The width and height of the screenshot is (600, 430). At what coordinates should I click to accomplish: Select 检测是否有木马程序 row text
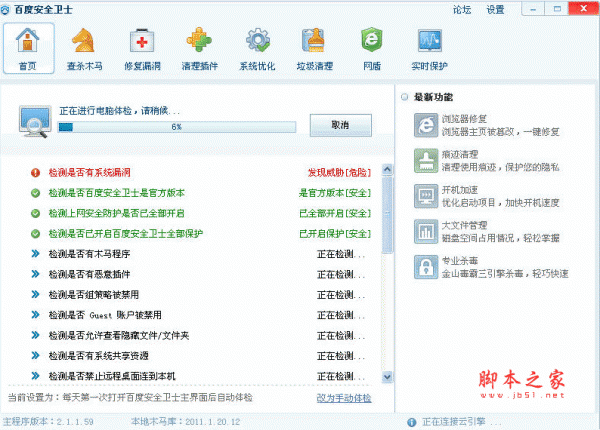click(90, 254)
